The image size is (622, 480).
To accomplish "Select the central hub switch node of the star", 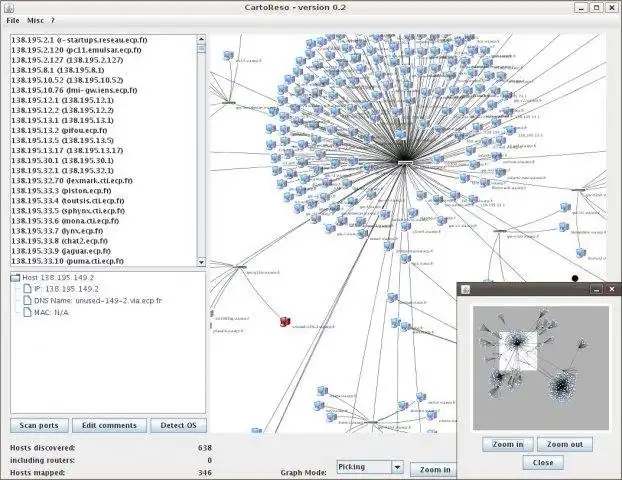I will pos(405,163).
